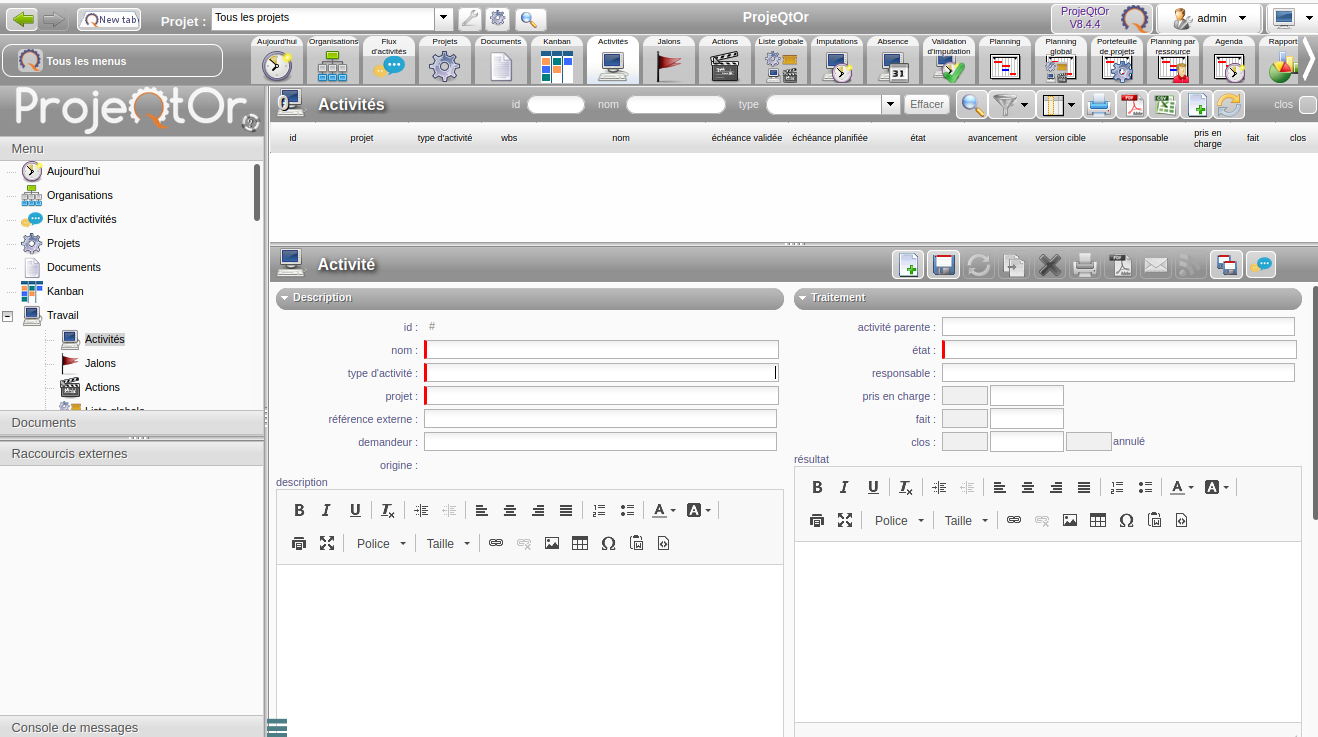
Task: Open the Police font dropdown in description
Action: 381,544
